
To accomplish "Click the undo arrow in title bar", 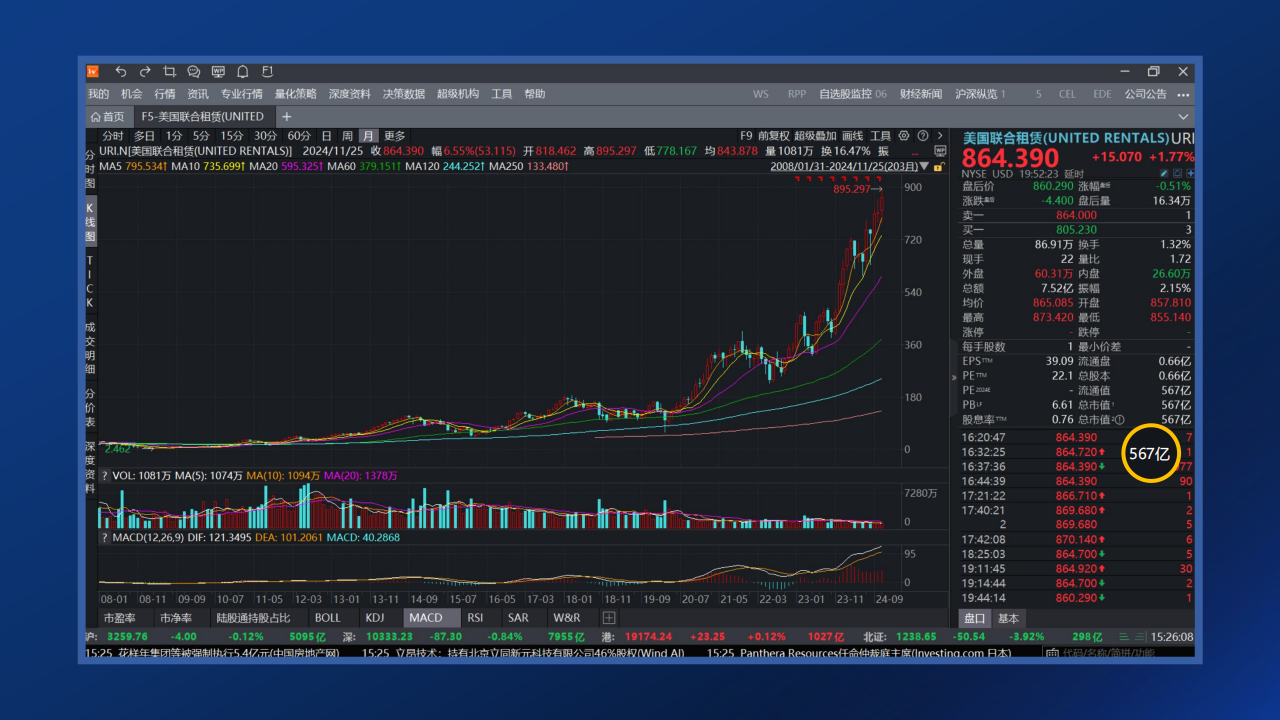I will pyautogui.click(x=120, y=72).
